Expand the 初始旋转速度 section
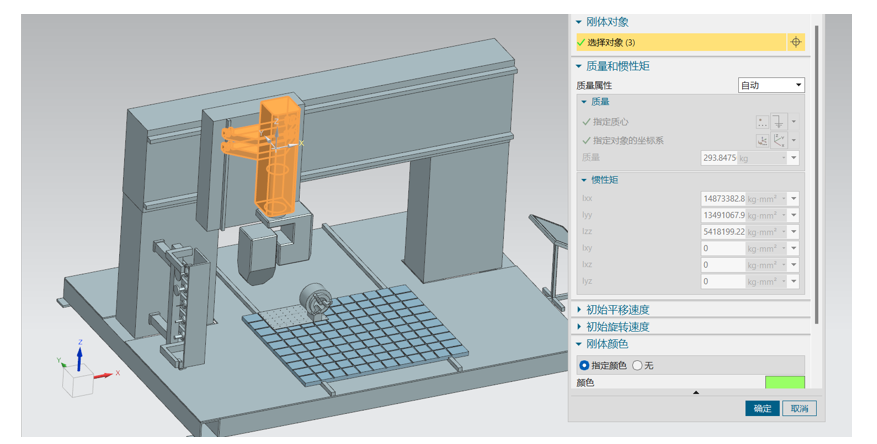The width and height of the screenshot is (877, 444). click(617, 327)
